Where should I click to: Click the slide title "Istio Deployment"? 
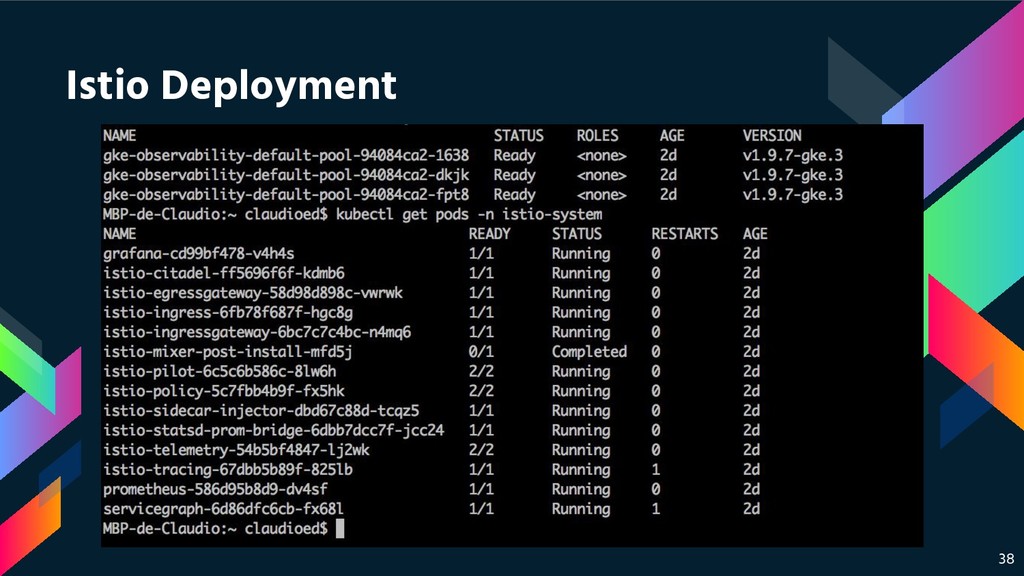point(231,86)
